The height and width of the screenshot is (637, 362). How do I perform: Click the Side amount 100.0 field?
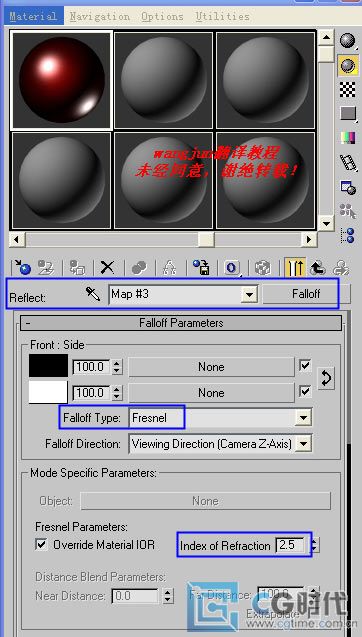(x=91, y=393)
